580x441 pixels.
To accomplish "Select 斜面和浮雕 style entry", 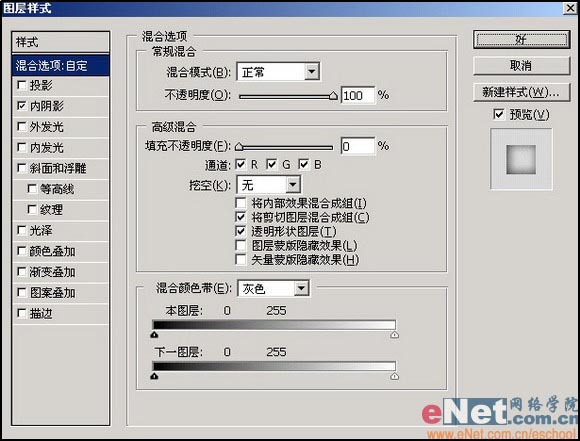I will (x=61, y=169).
